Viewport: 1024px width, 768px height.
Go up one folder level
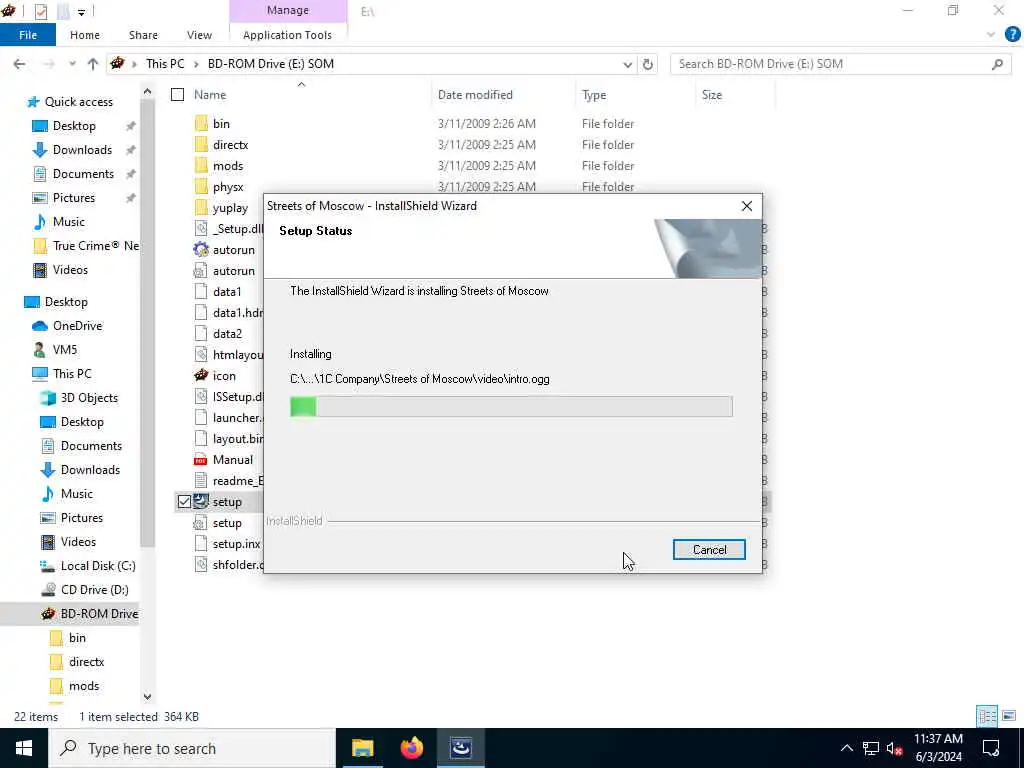[93, 64]
